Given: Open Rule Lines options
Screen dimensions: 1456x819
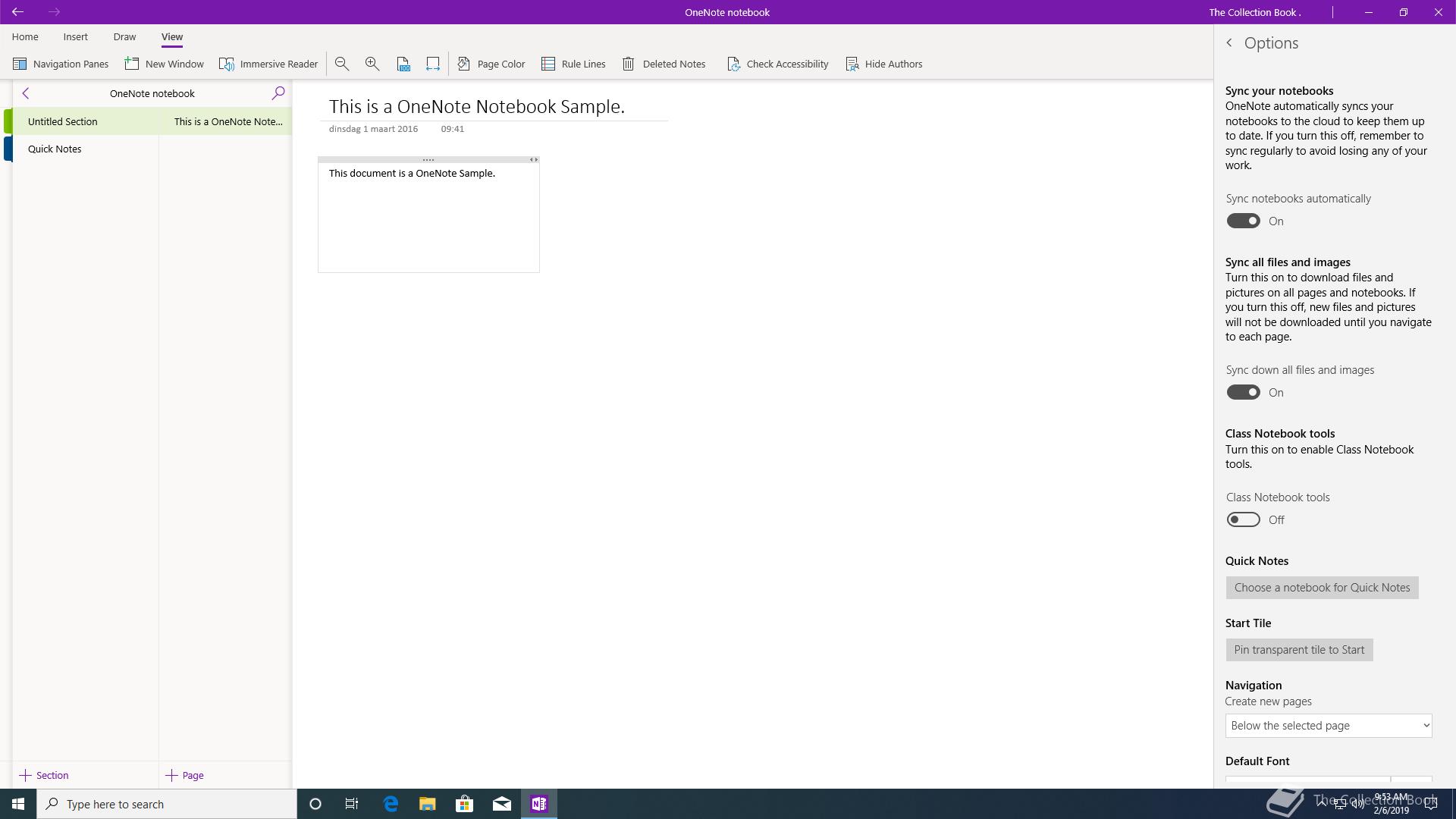Looking at the screenshot, I should pyautogui.click(x=573, y=64).
